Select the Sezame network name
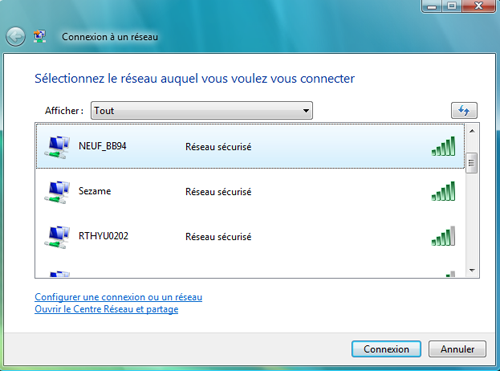The height and width of the screenshot is (371, 500). 95,191
